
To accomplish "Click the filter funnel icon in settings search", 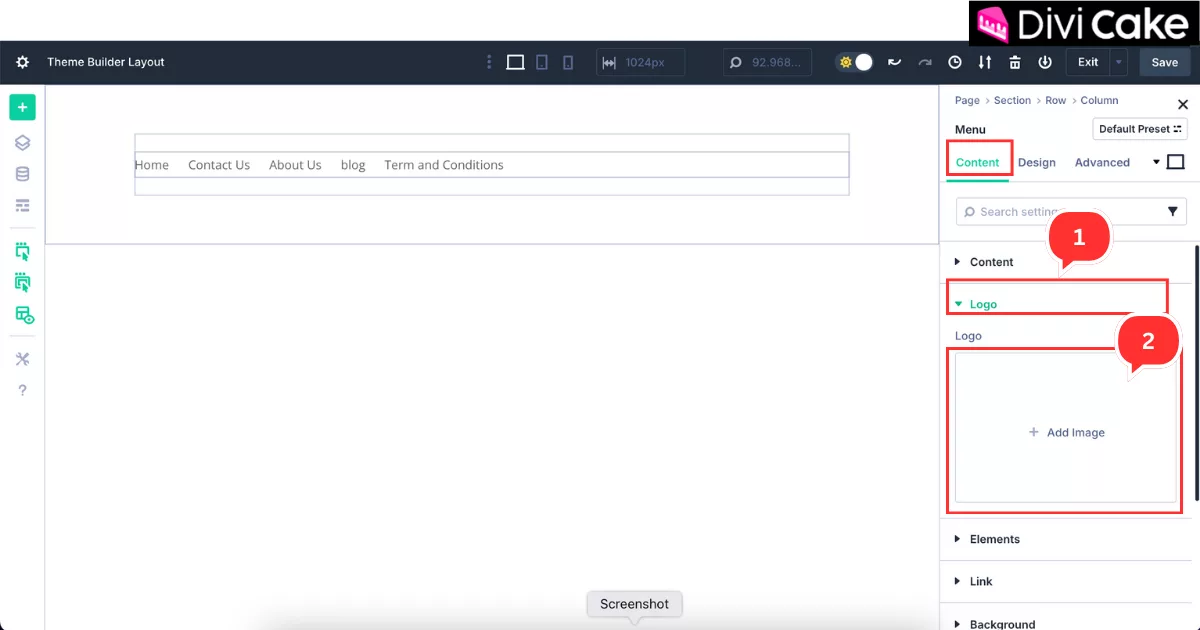I will pyautogui.click(x=1173, y=212).
